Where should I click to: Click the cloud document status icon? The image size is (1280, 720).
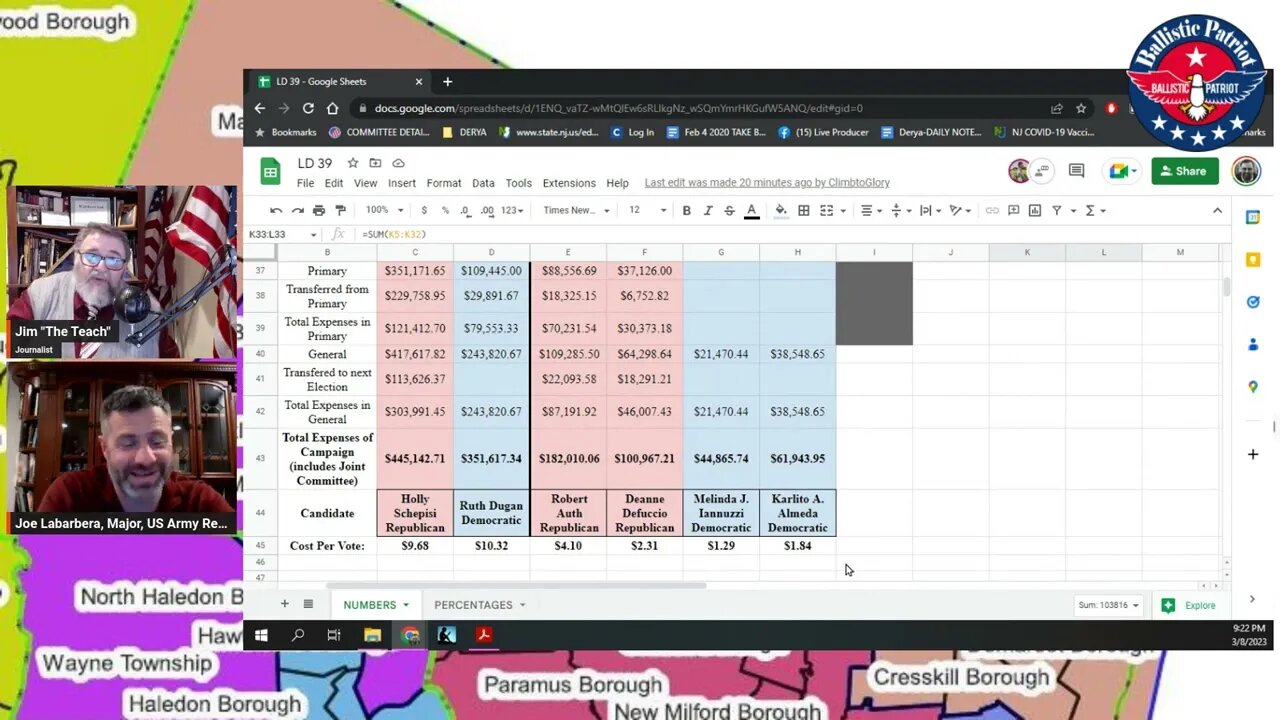(x=398, y=163)
